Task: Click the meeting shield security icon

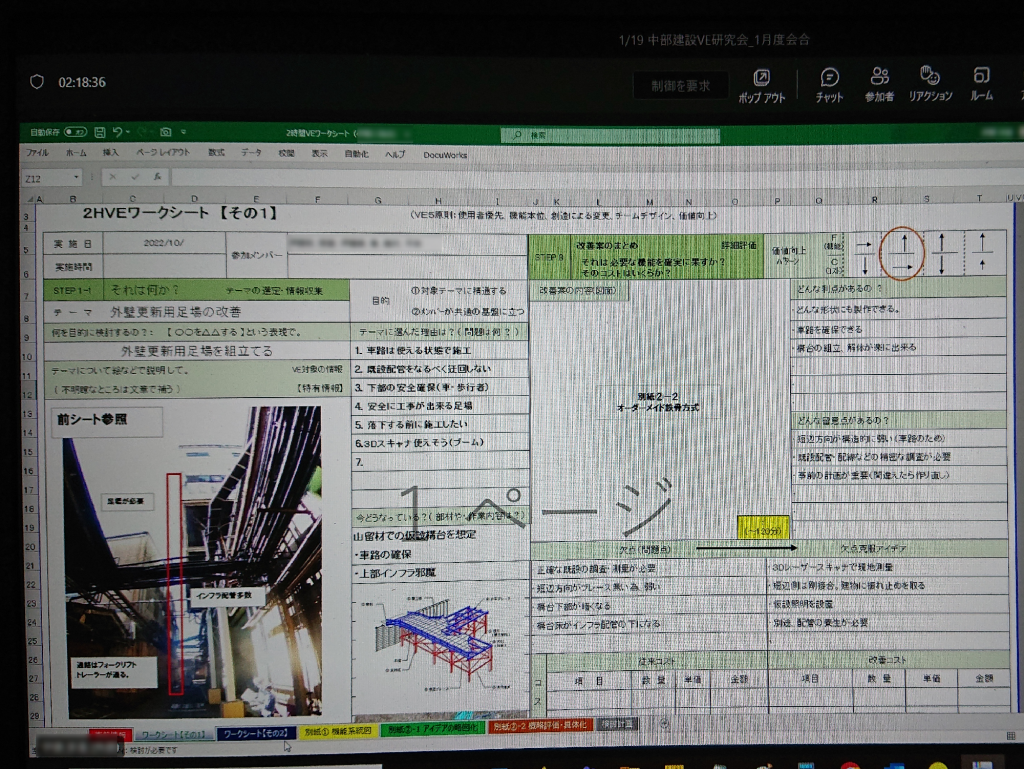Action: coord(37,82)
